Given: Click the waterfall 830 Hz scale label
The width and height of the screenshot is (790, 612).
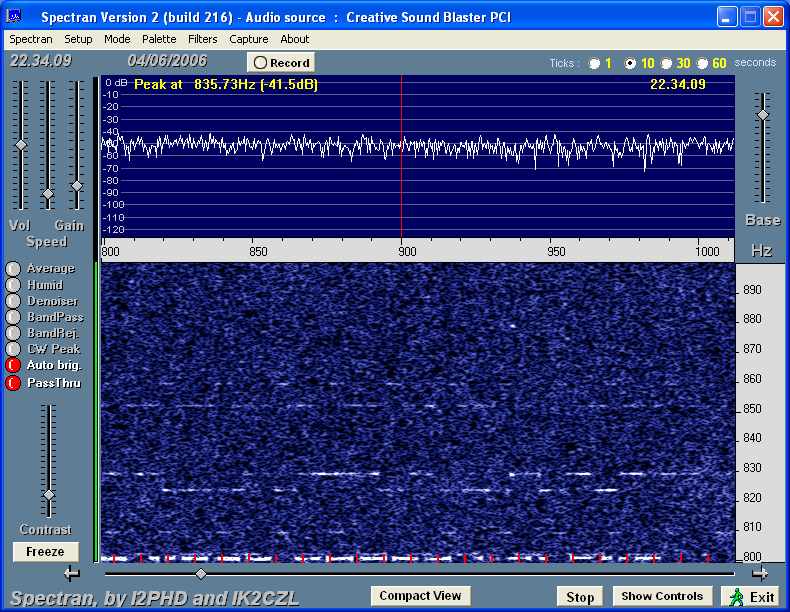Looking at the screenshot, I should coord(752,468).
